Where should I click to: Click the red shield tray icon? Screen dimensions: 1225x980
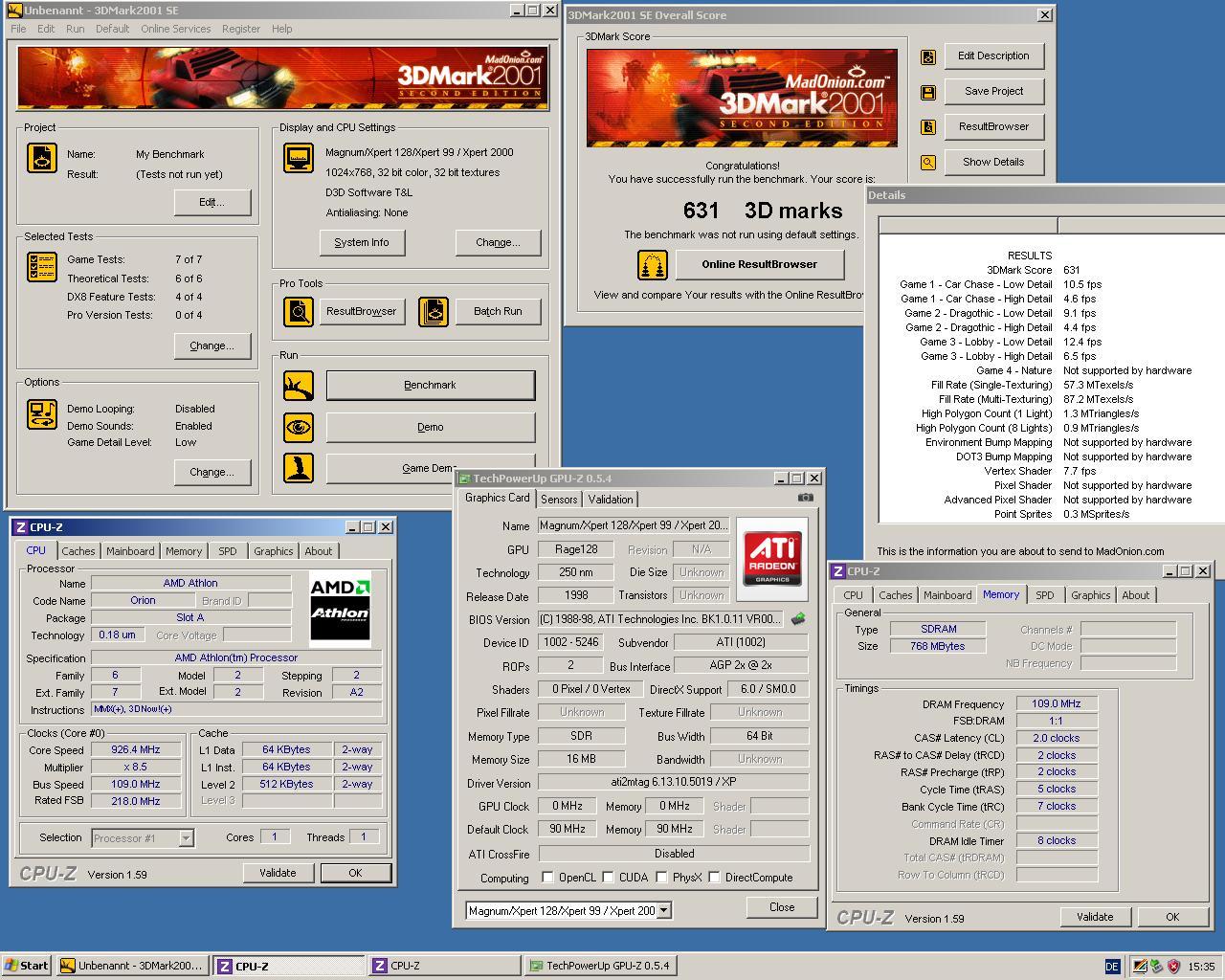1172,967
